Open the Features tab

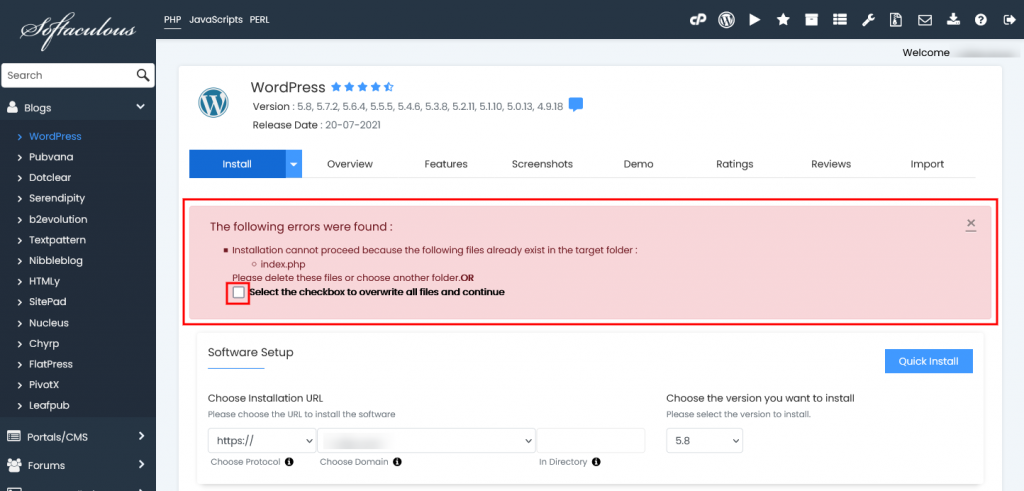coord(446,164)
